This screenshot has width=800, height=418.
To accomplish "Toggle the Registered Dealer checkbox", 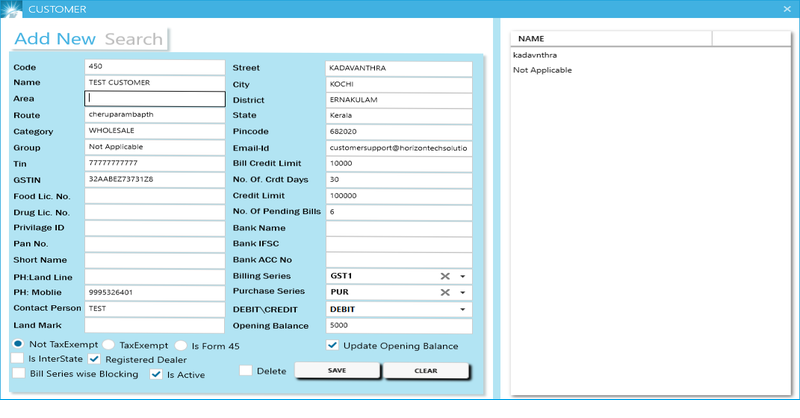I will click(x=94, y=359).
